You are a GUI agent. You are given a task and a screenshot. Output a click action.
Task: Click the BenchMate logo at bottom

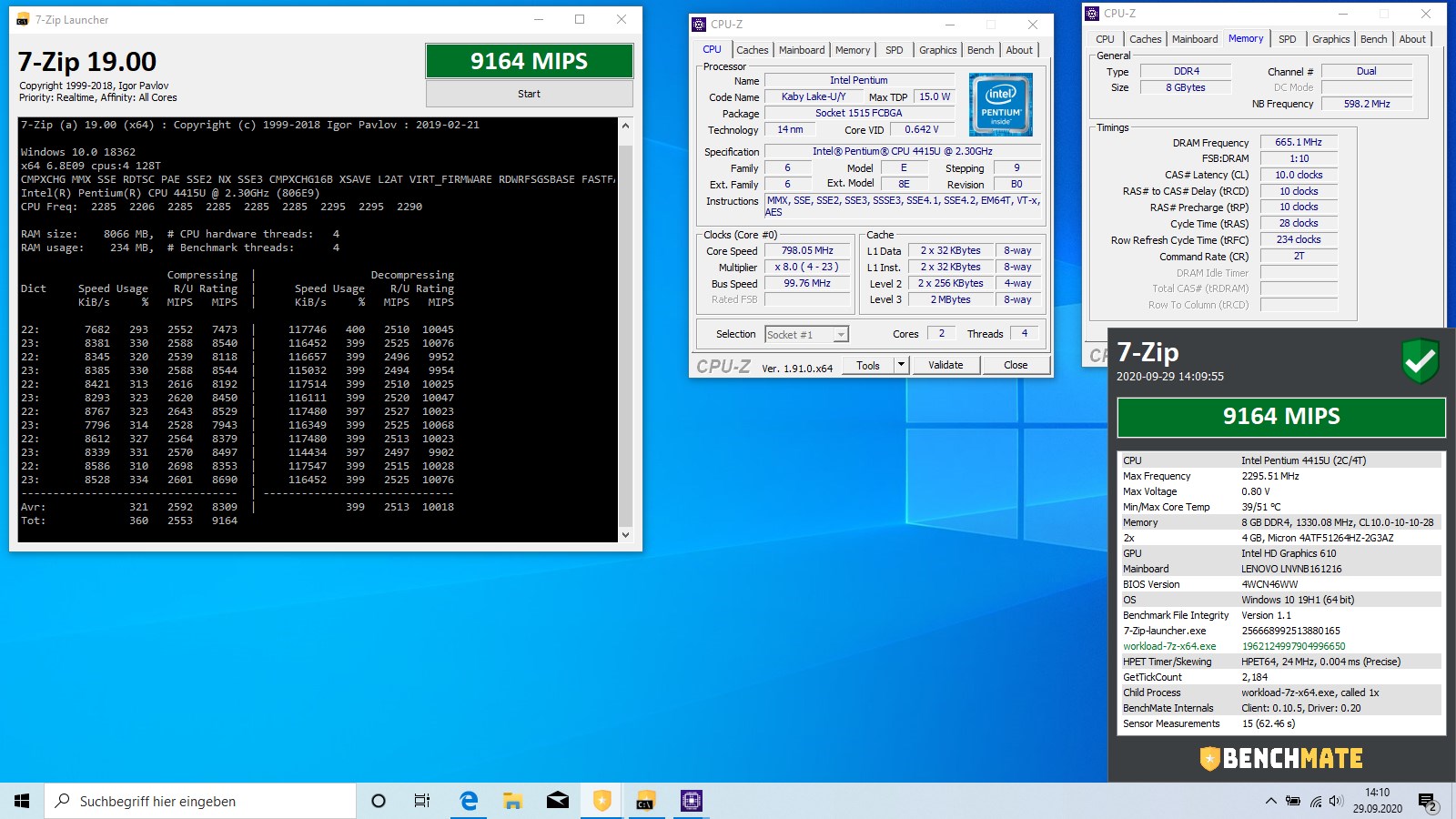[x=1281, y=758]
